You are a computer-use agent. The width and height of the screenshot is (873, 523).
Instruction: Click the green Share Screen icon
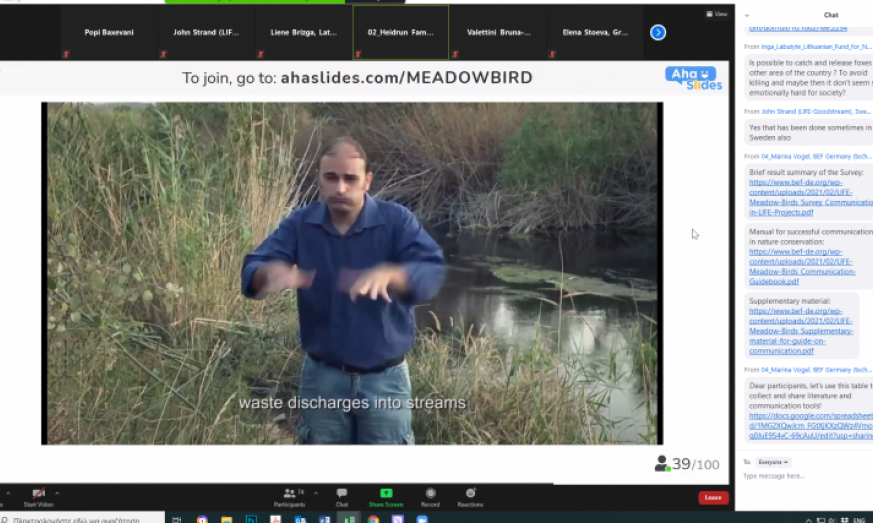386,493
